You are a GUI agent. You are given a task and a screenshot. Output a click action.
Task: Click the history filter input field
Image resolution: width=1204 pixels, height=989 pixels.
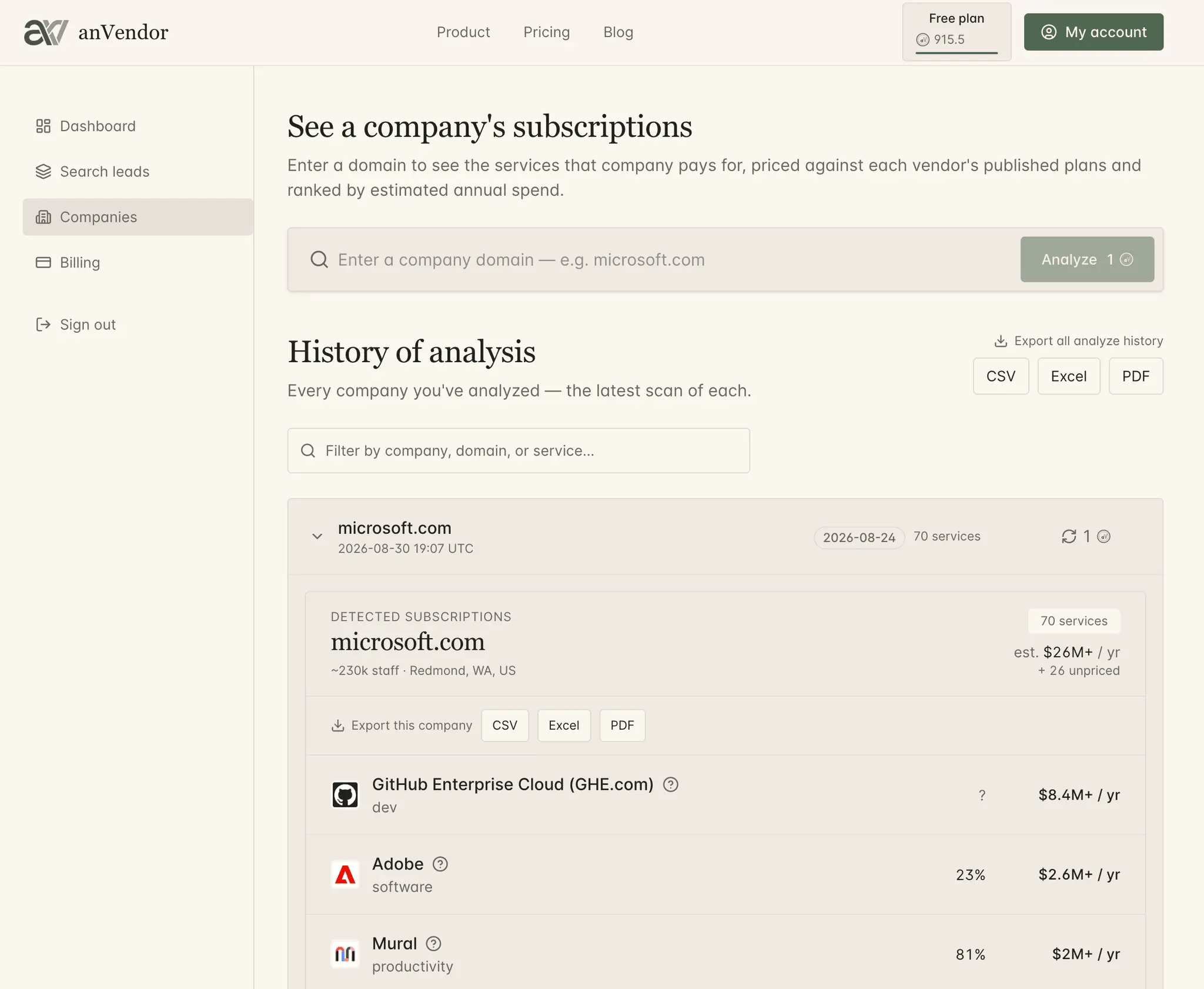click(519, 450)
